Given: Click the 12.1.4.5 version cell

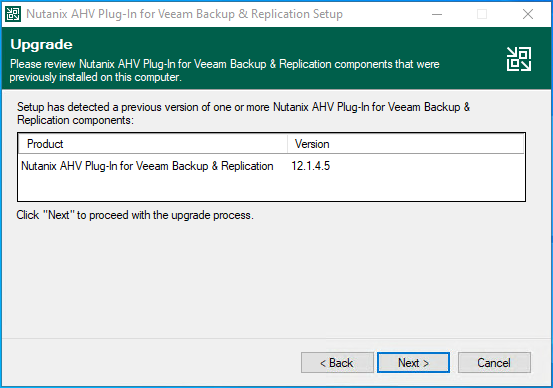Looking at the screenshot, I should [311, 166].
